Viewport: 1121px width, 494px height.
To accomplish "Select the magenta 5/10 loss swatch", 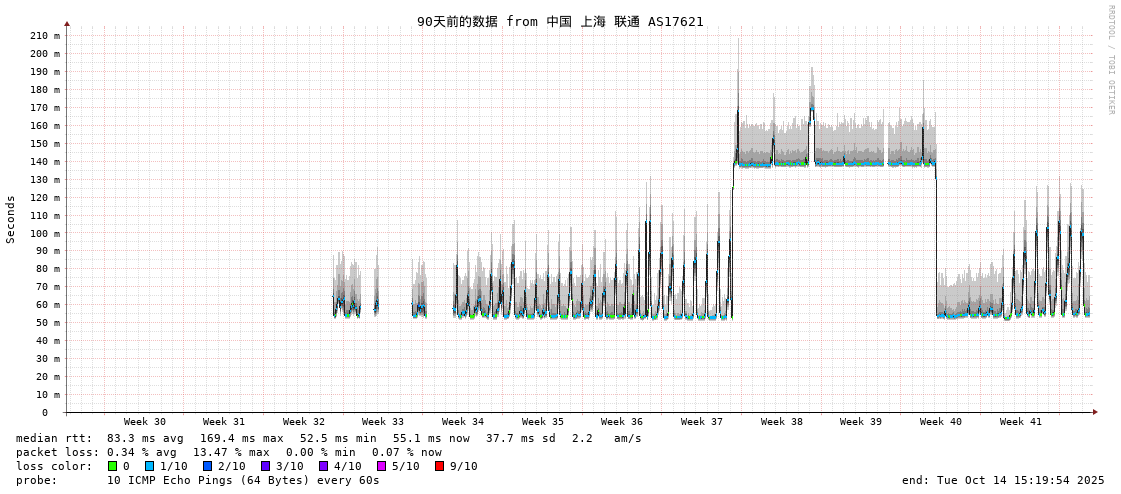I will tap(381, 466).
